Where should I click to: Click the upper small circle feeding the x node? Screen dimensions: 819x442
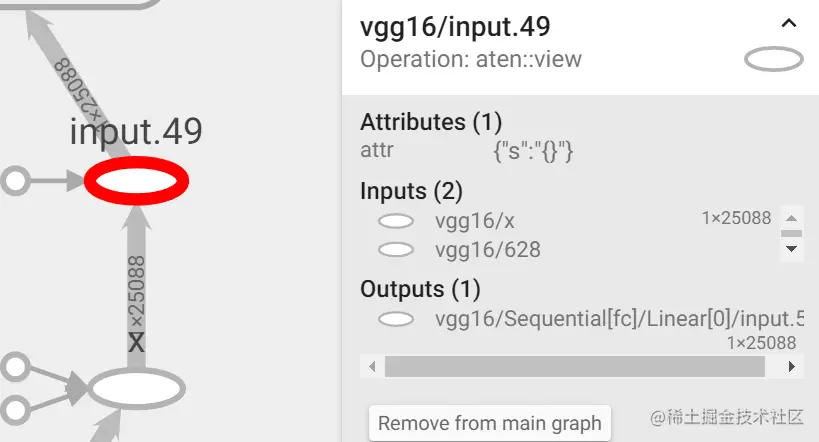tap(15, 366)
